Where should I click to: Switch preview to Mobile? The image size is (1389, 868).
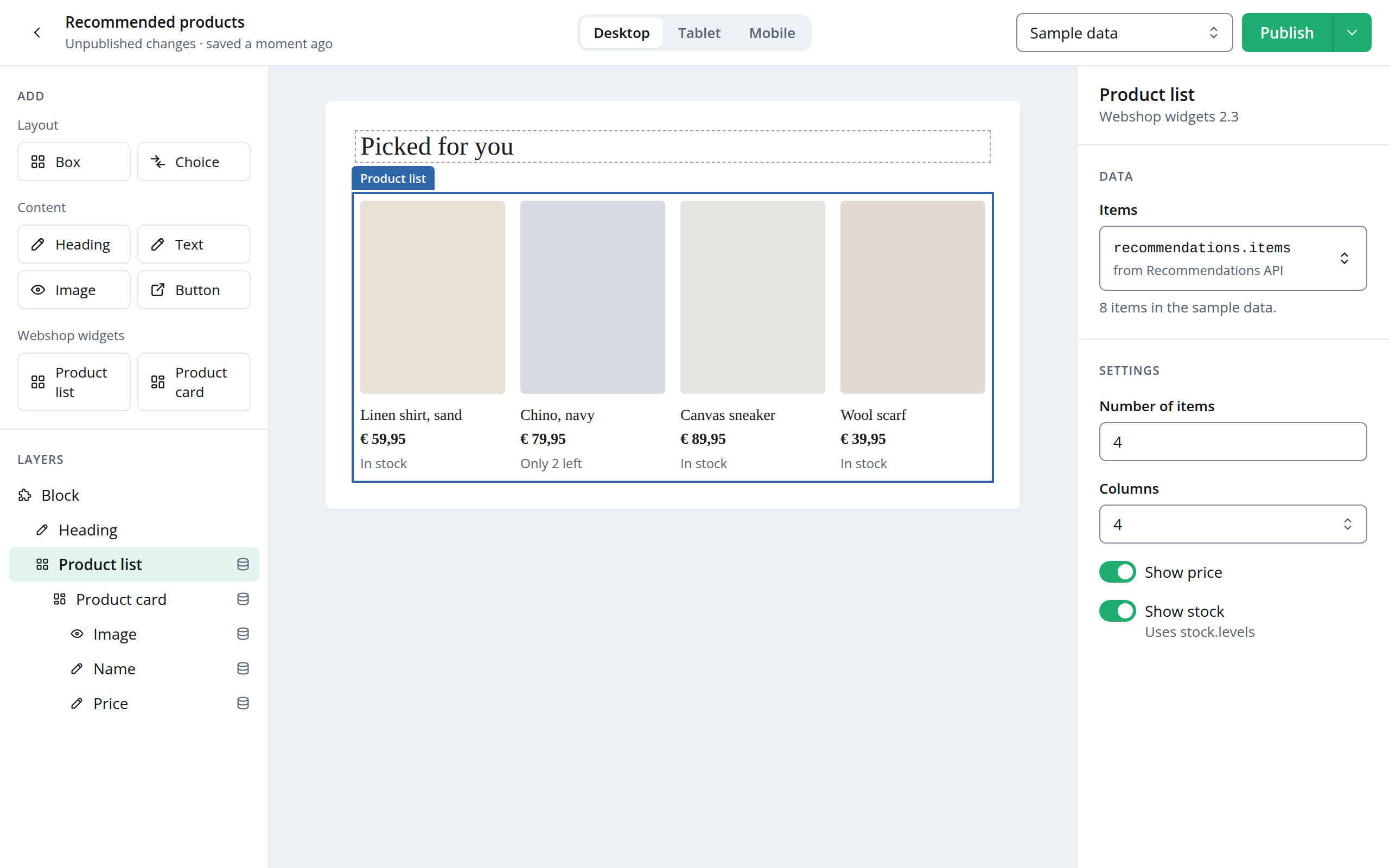tap(772, 33)
